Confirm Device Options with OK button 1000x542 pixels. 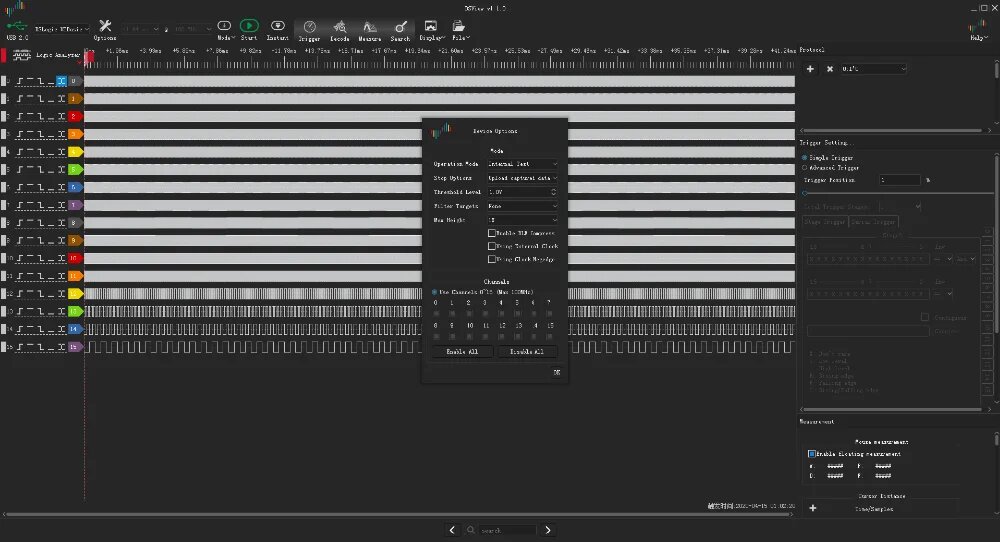pyautogui.click(x=557, y=372)
